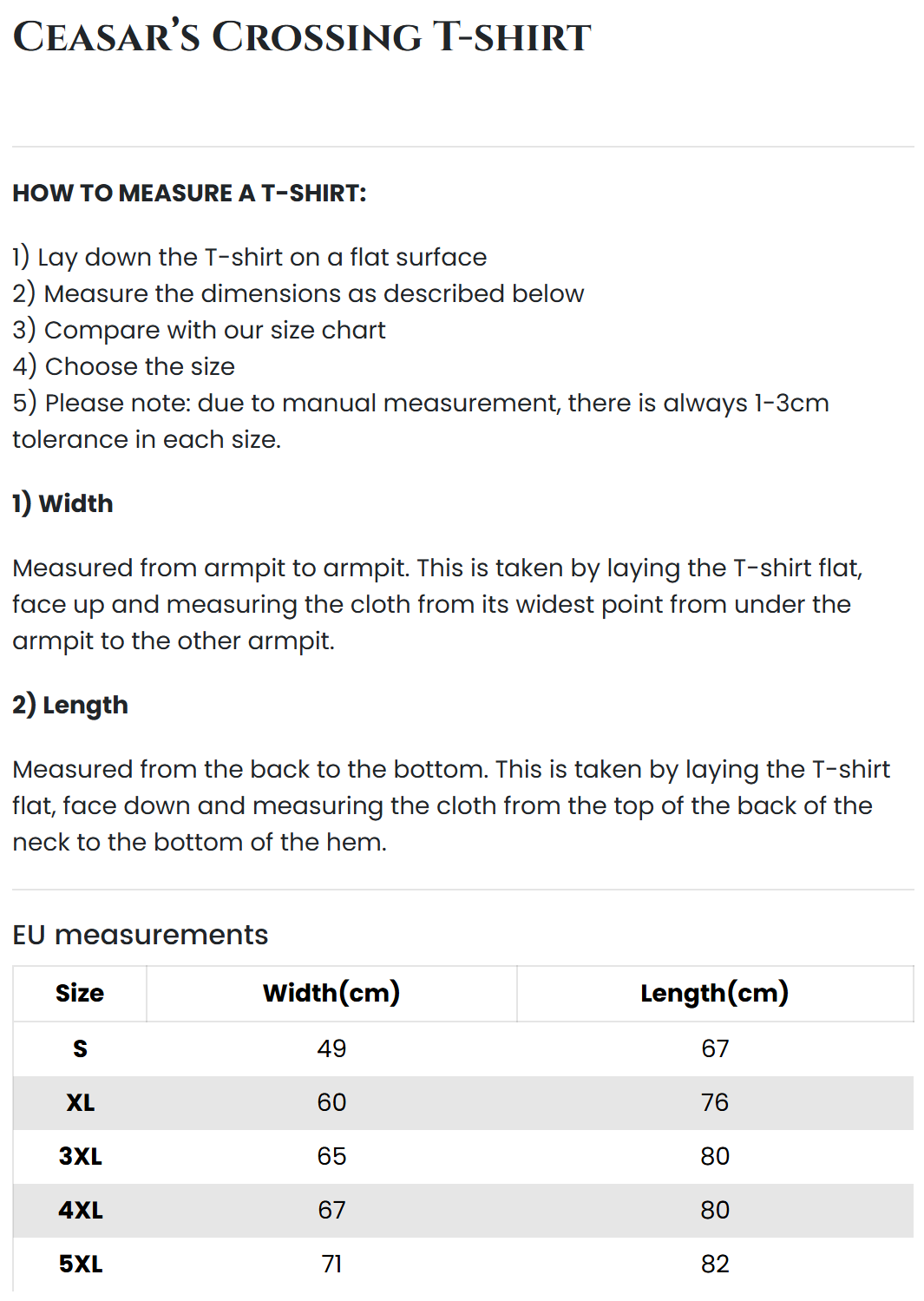The height and width of the screenshot is (1301, 924).
Task: Click the 2) Length section heading
Action: click(x=70, y=705)
